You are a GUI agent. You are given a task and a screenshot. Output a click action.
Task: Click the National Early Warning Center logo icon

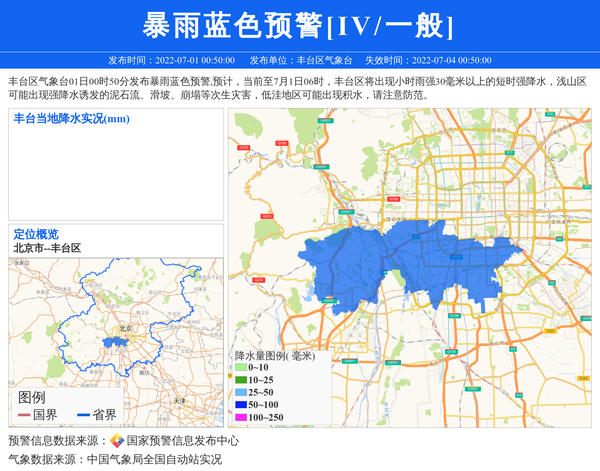tap(117, 441)
